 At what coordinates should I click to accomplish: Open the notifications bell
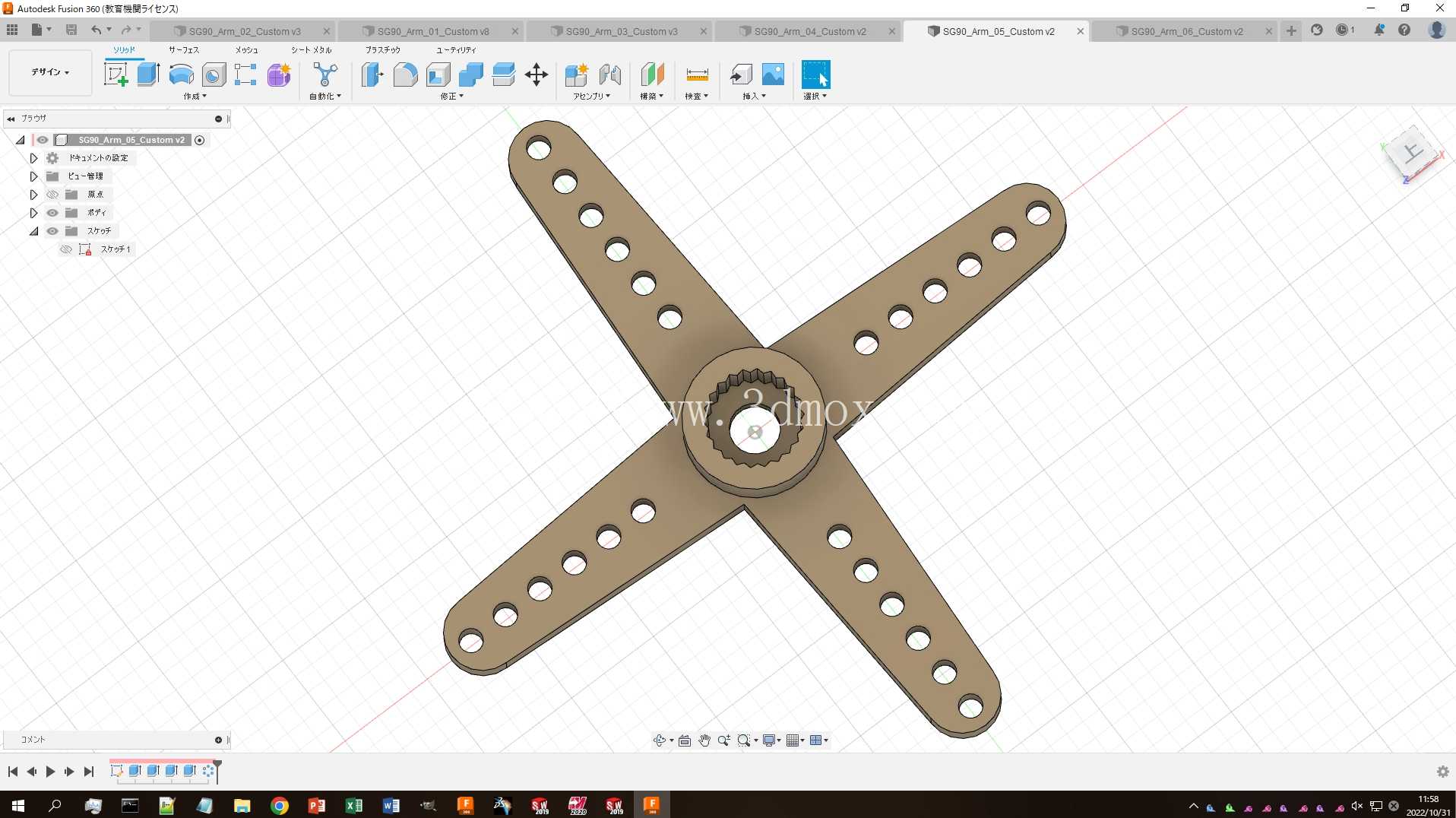1378,30
